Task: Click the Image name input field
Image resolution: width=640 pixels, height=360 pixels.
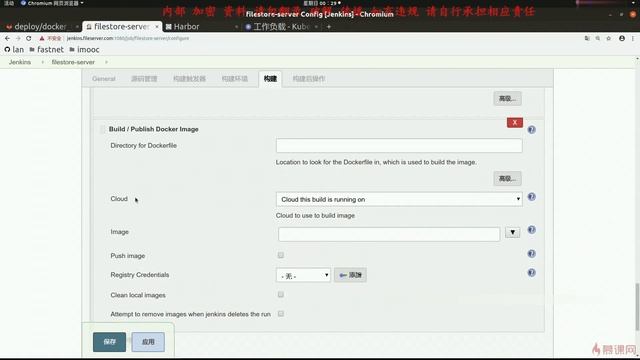Action: pyautogui.click(x=389, y=234)
